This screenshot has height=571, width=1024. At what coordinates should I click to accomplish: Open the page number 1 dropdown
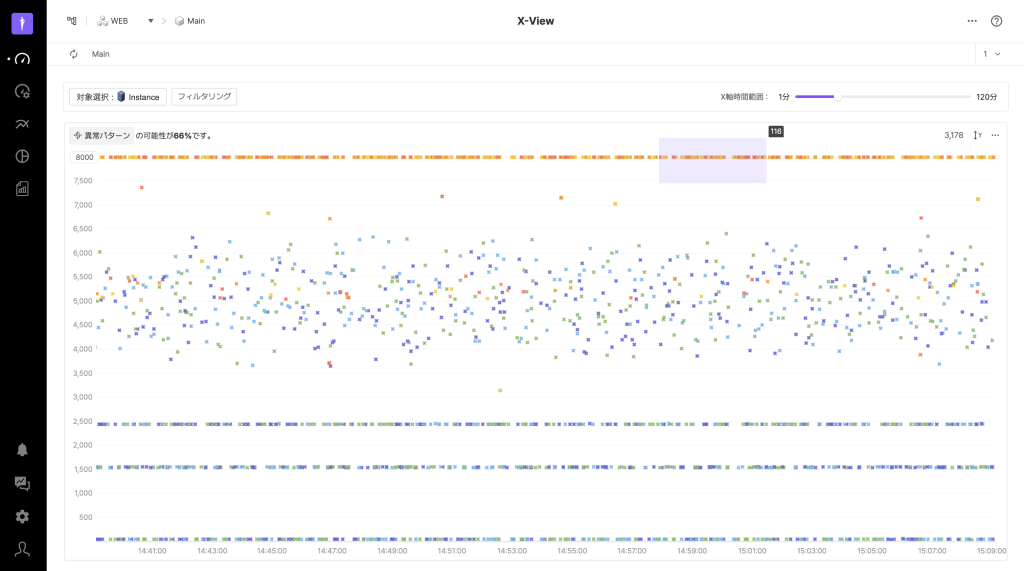tap(990, 54)
